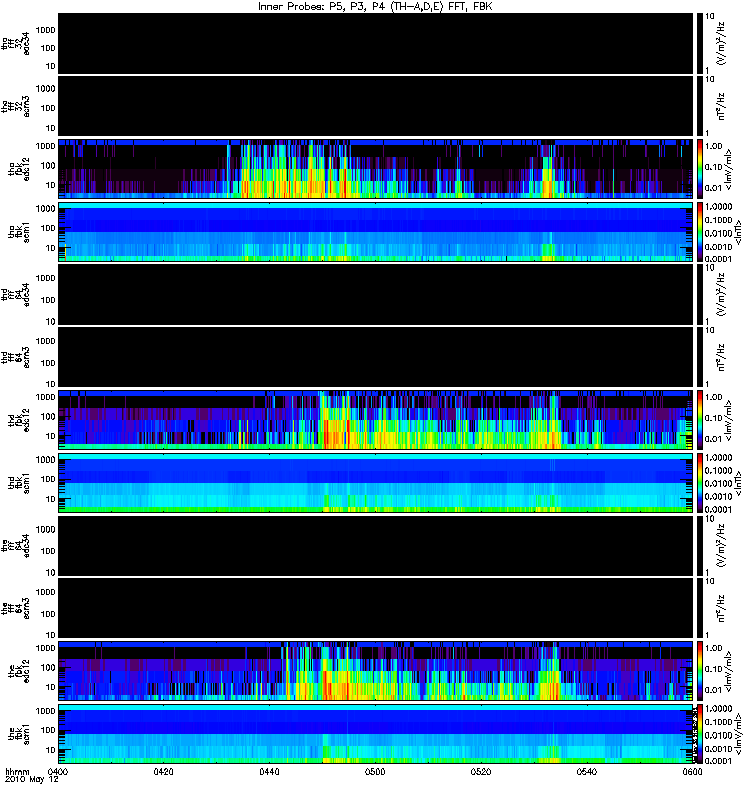The image size is (750, 800).
Task: Click the tha fbk scm1 rainbow color bar
Action: [699, 232]
